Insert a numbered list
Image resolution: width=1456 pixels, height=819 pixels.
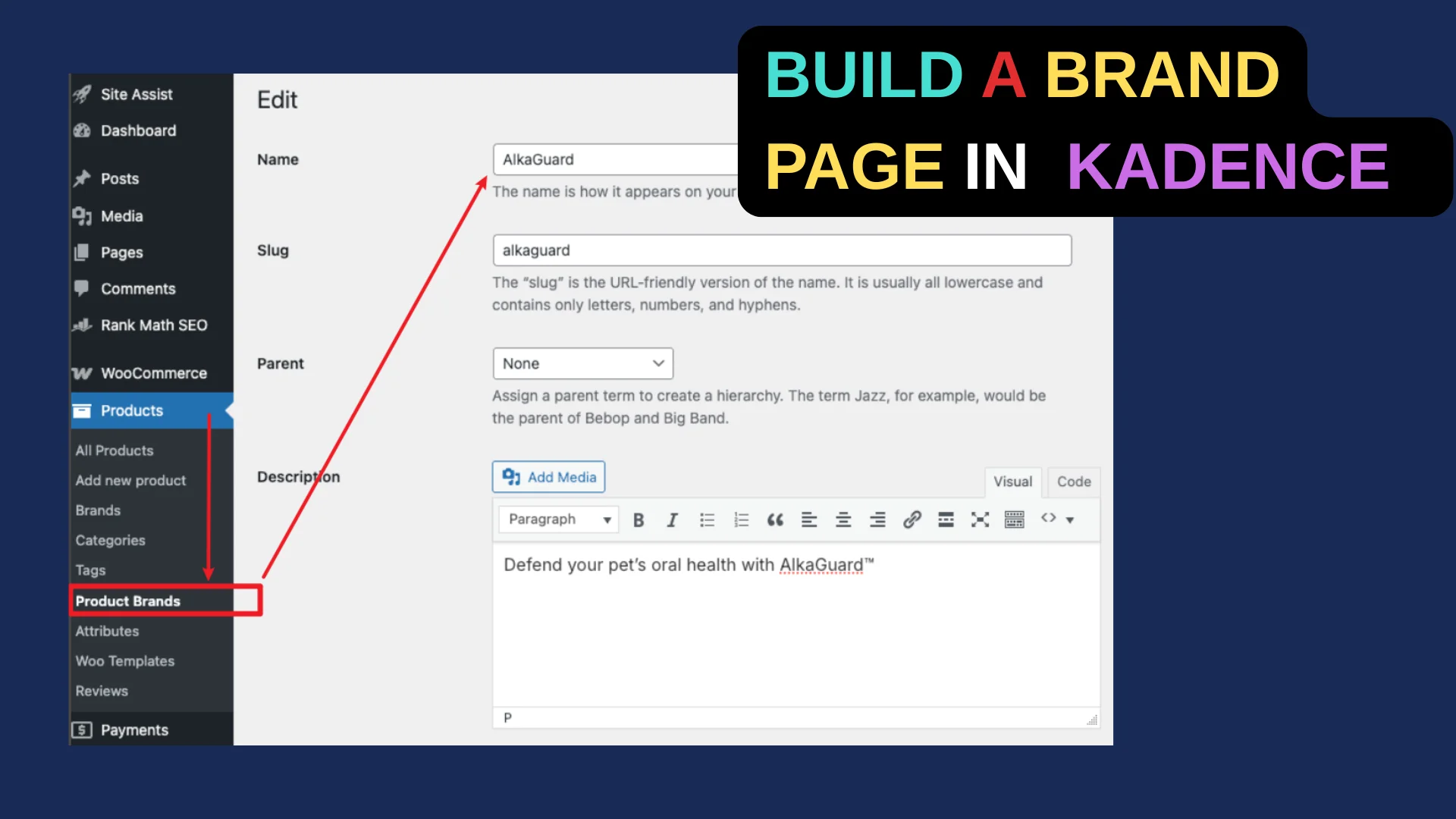pos(741,519)
